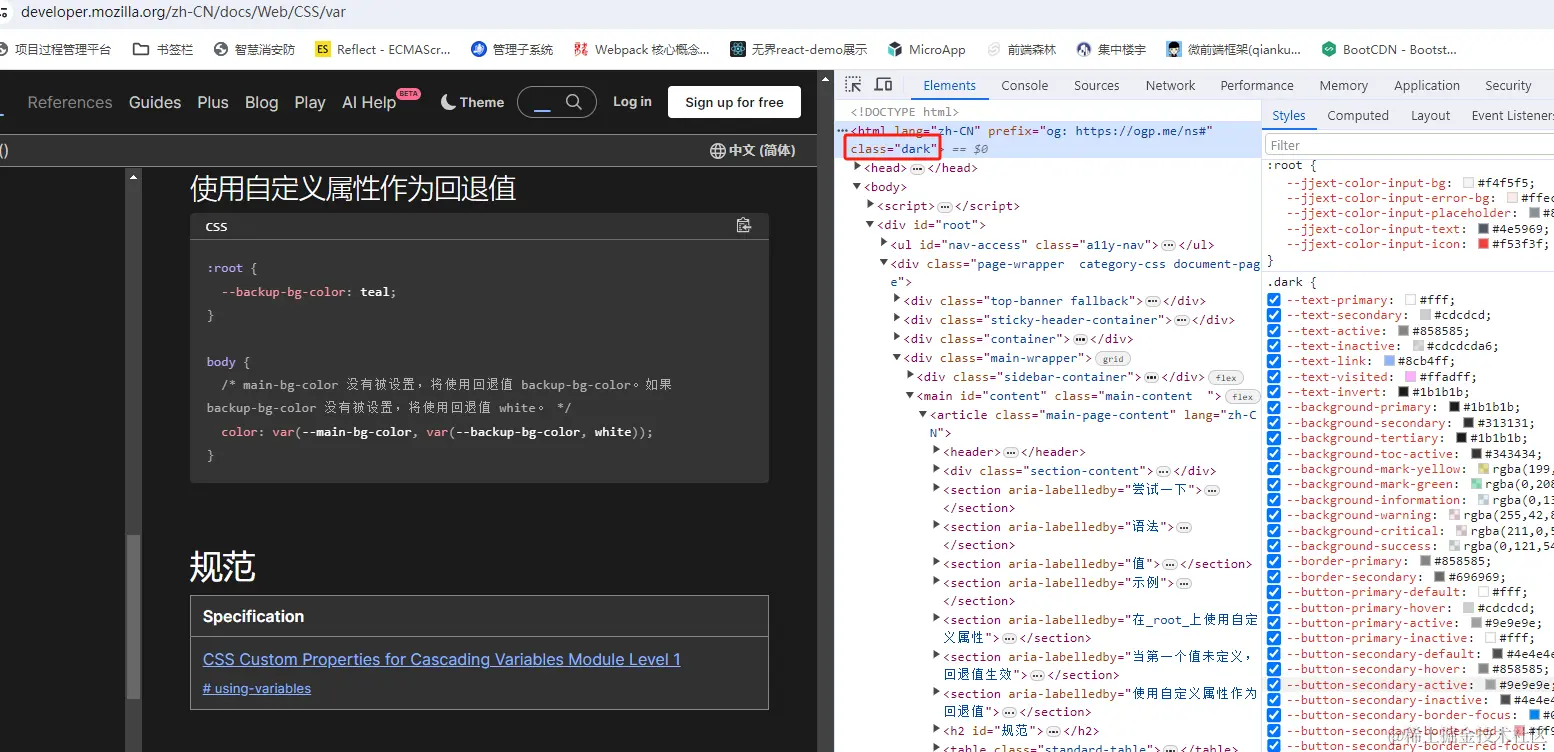The height and width of the screenshot is (752, 1554).
Task: Open the CSS Custom Properties specification link
Action: coord(442,659)
